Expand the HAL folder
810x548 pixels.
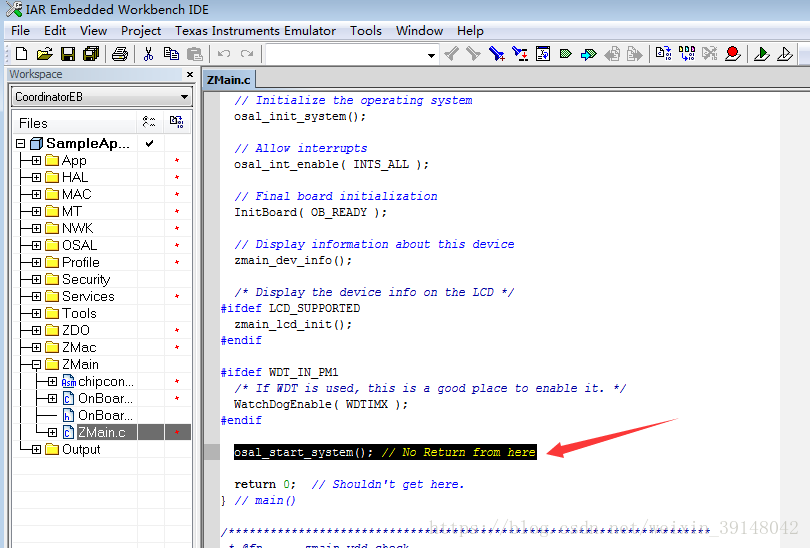(x=36, y=178)
